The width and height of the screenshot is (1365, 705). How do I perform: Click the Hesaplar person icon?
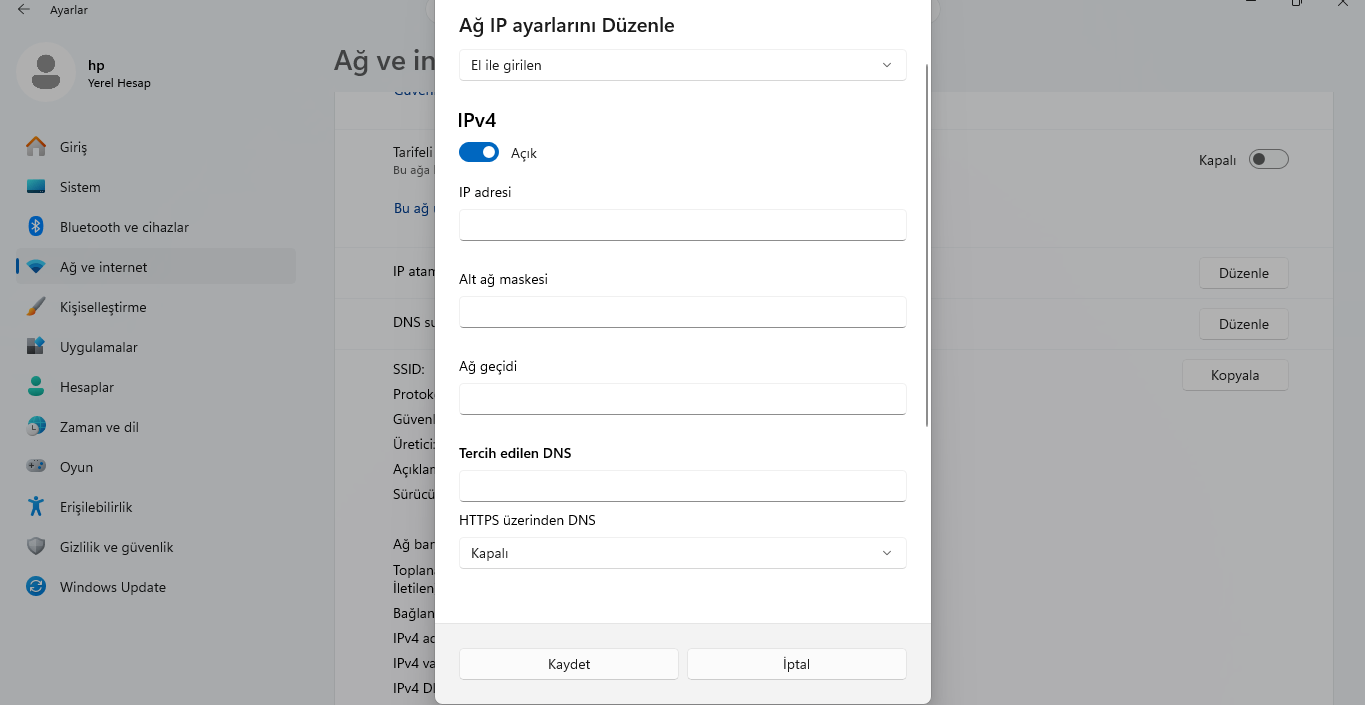point(36,387)
